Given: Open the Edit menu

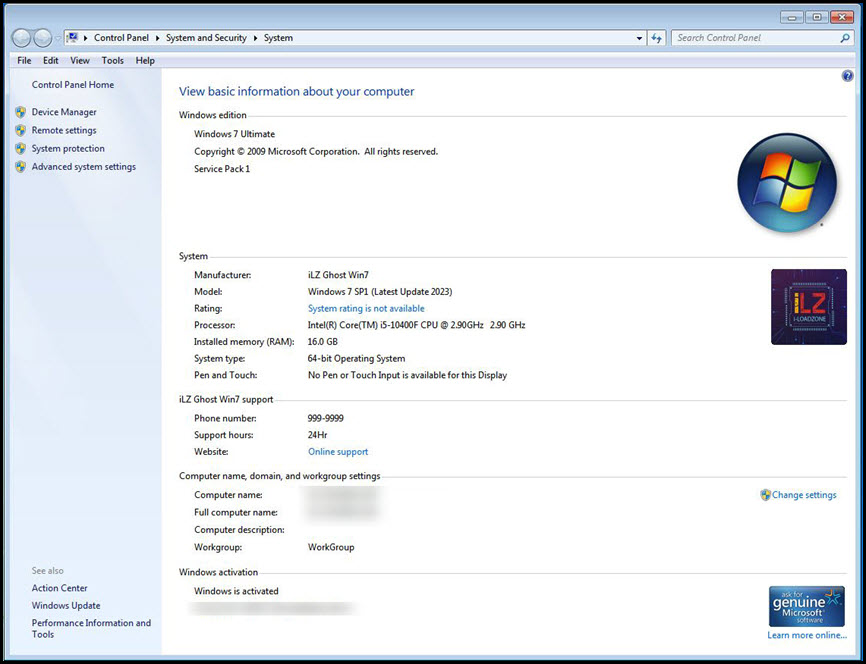Looking at the screenshot, I should (51, 61).
